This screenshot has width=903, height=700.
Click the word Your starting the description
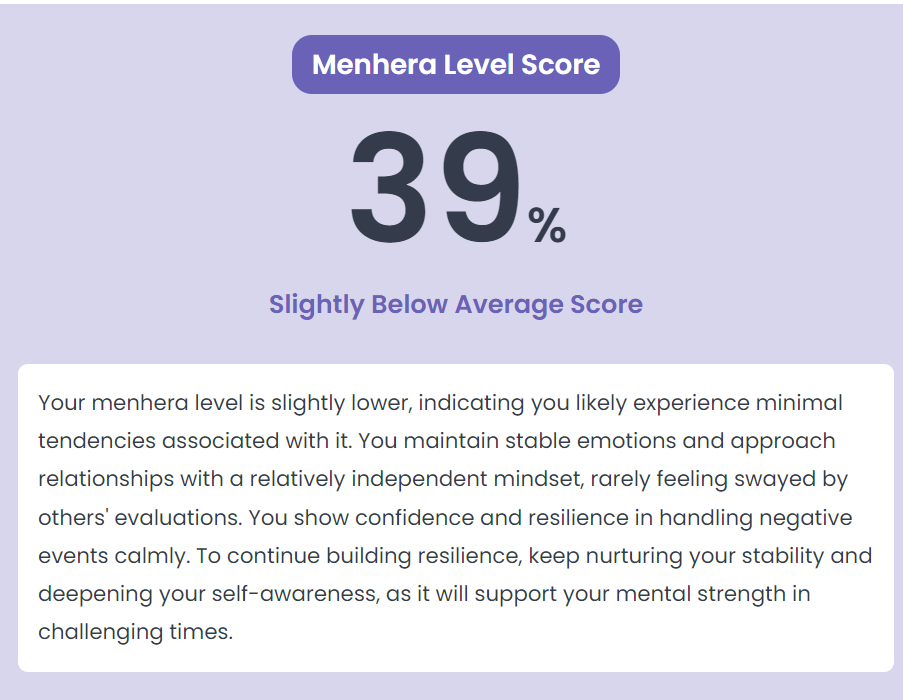[61, 403]
